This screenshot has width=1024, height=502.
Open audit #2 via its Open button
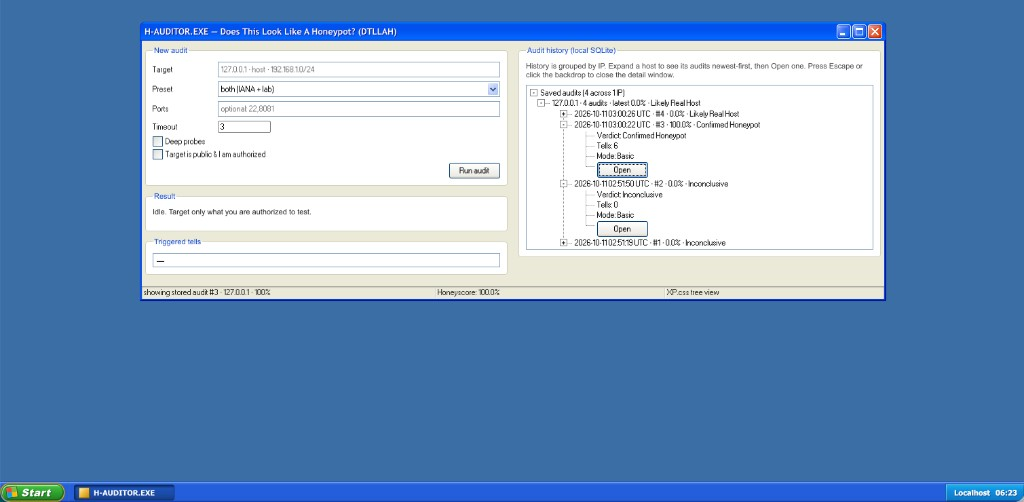coord(622,229)
